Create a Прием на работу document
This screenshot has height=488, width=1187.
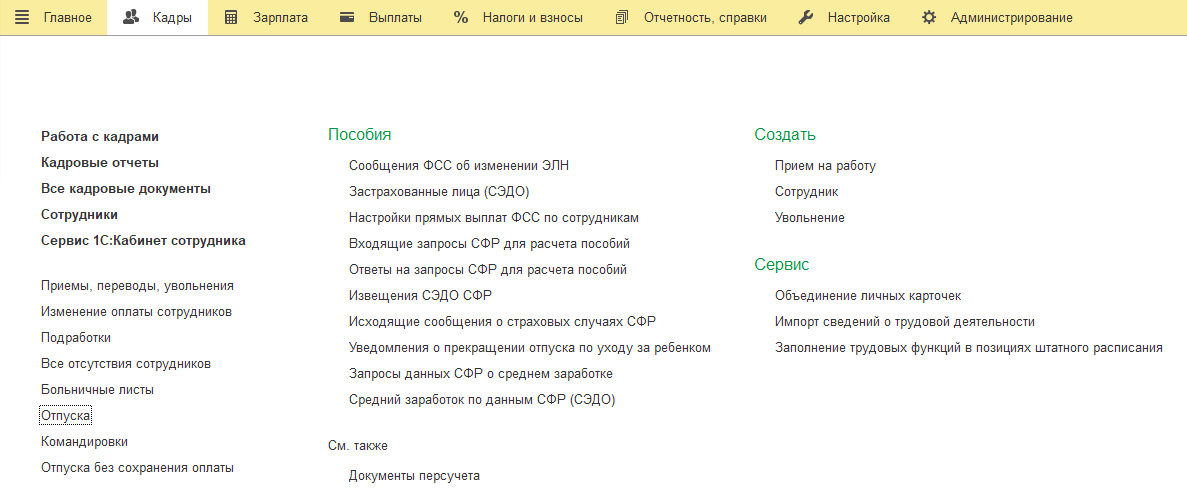(x=825, y=166)
